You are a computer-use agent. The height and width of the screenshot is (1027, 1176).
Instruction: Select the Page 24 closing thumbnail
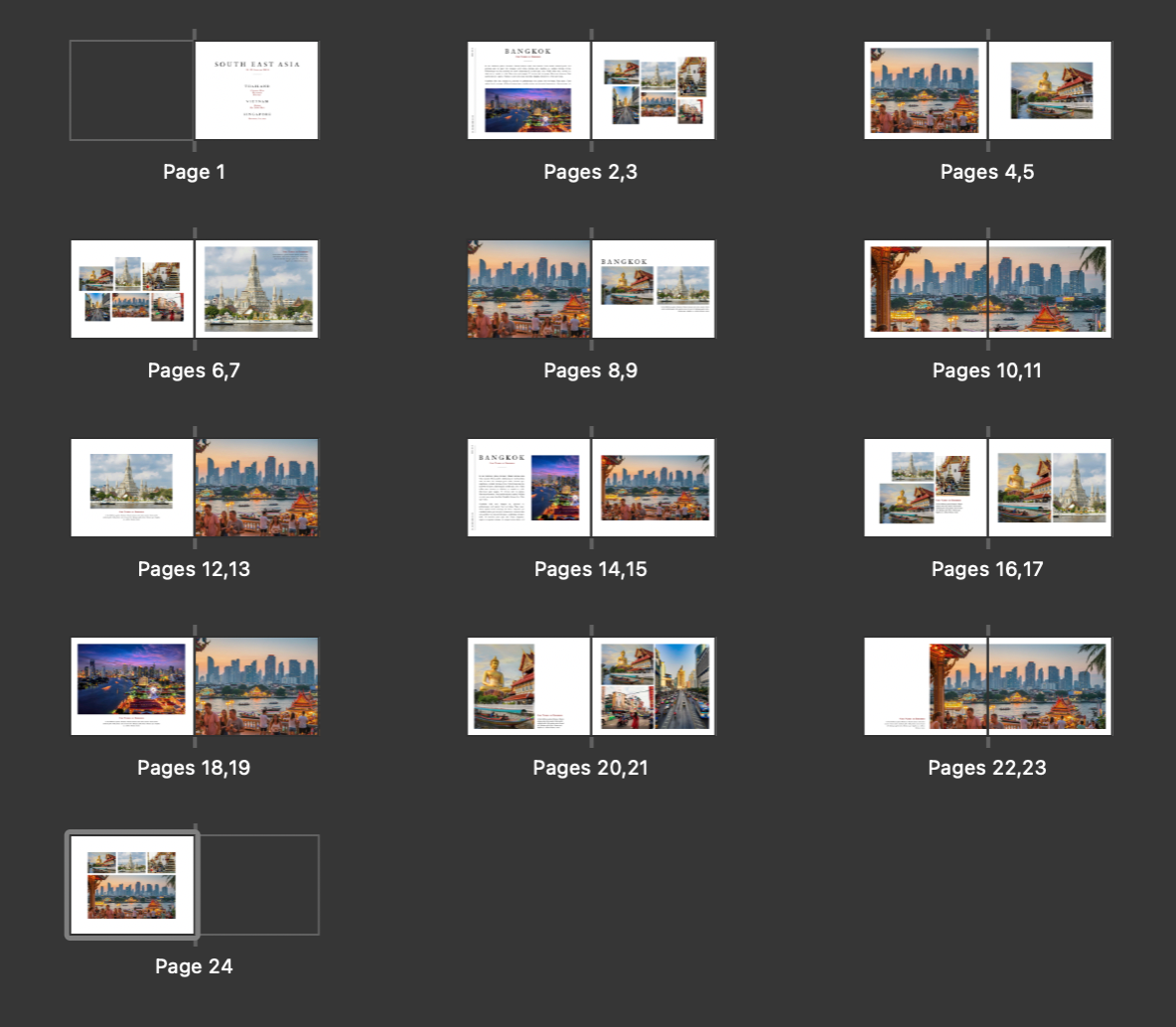point(131,884)
